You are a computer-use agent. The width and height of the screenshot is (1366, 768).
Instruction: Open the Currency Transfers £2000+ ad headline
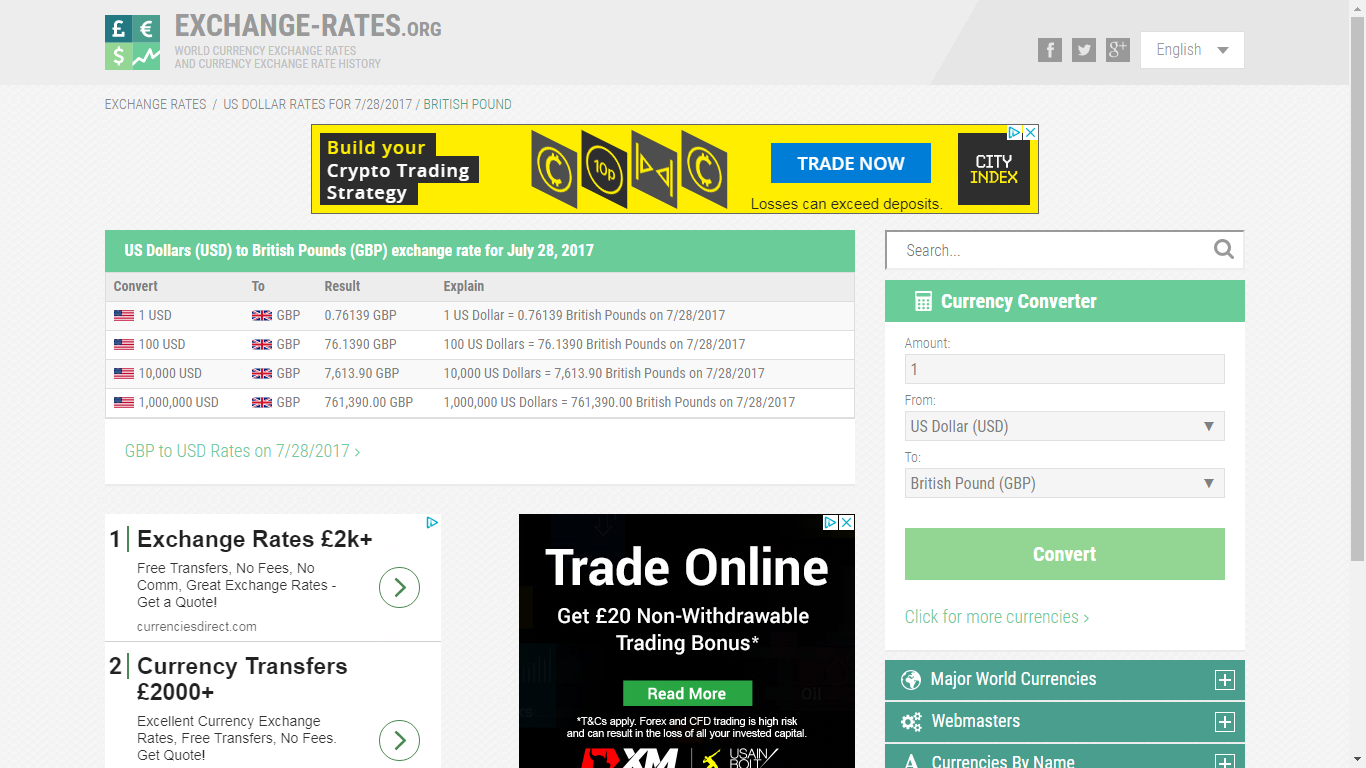[x=242, y=679]
